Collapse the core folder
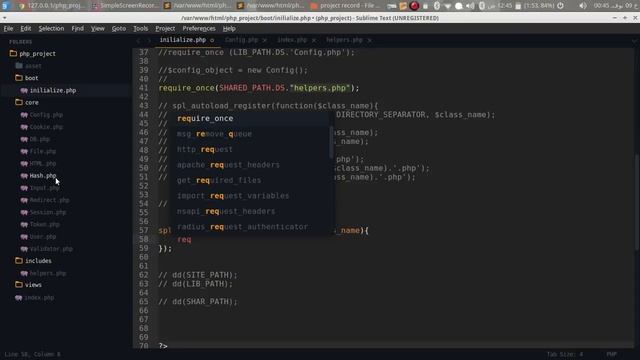This screenshot has width=640, height=360. coord(27,102)
